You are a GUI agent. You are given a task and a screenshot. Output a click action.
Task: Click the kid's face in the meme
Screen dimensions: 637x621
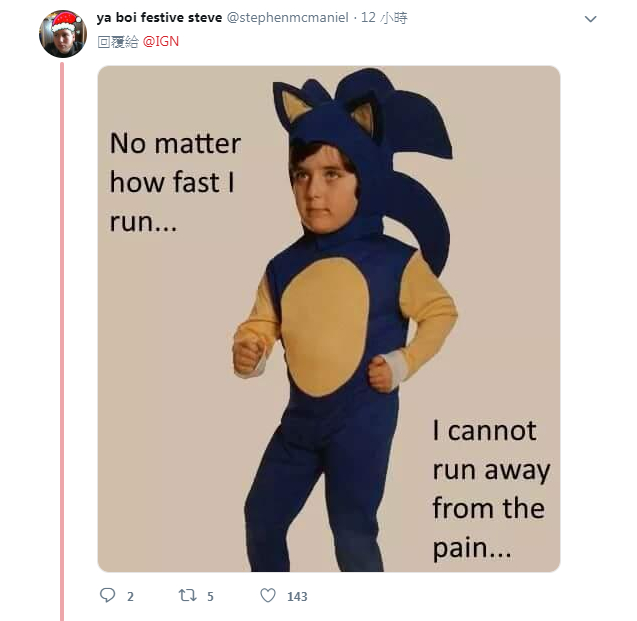325,185
